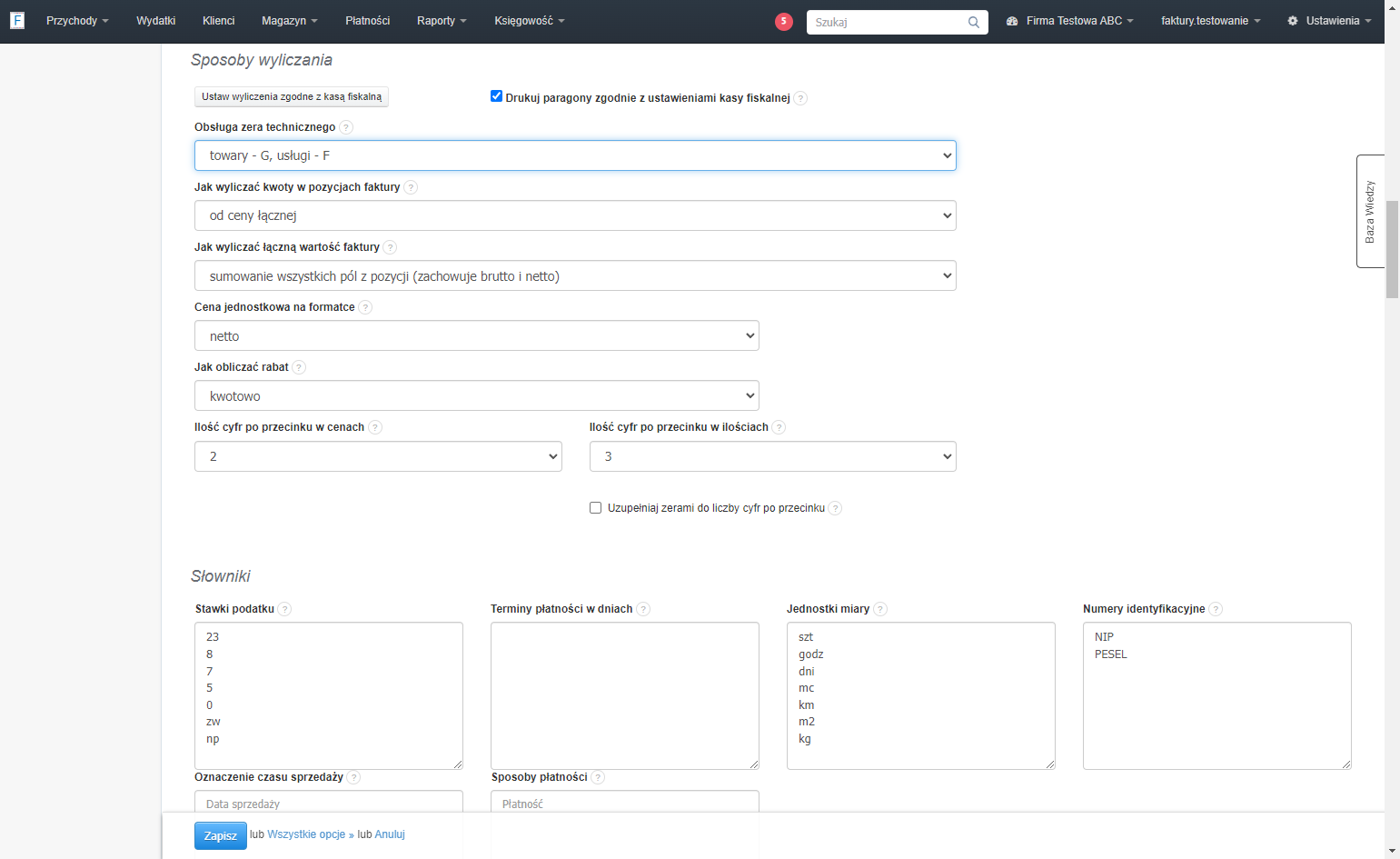Click into the Szukaj search field
The width and height of the screenshot is (1400, 859).
click(x=887, y=22)
